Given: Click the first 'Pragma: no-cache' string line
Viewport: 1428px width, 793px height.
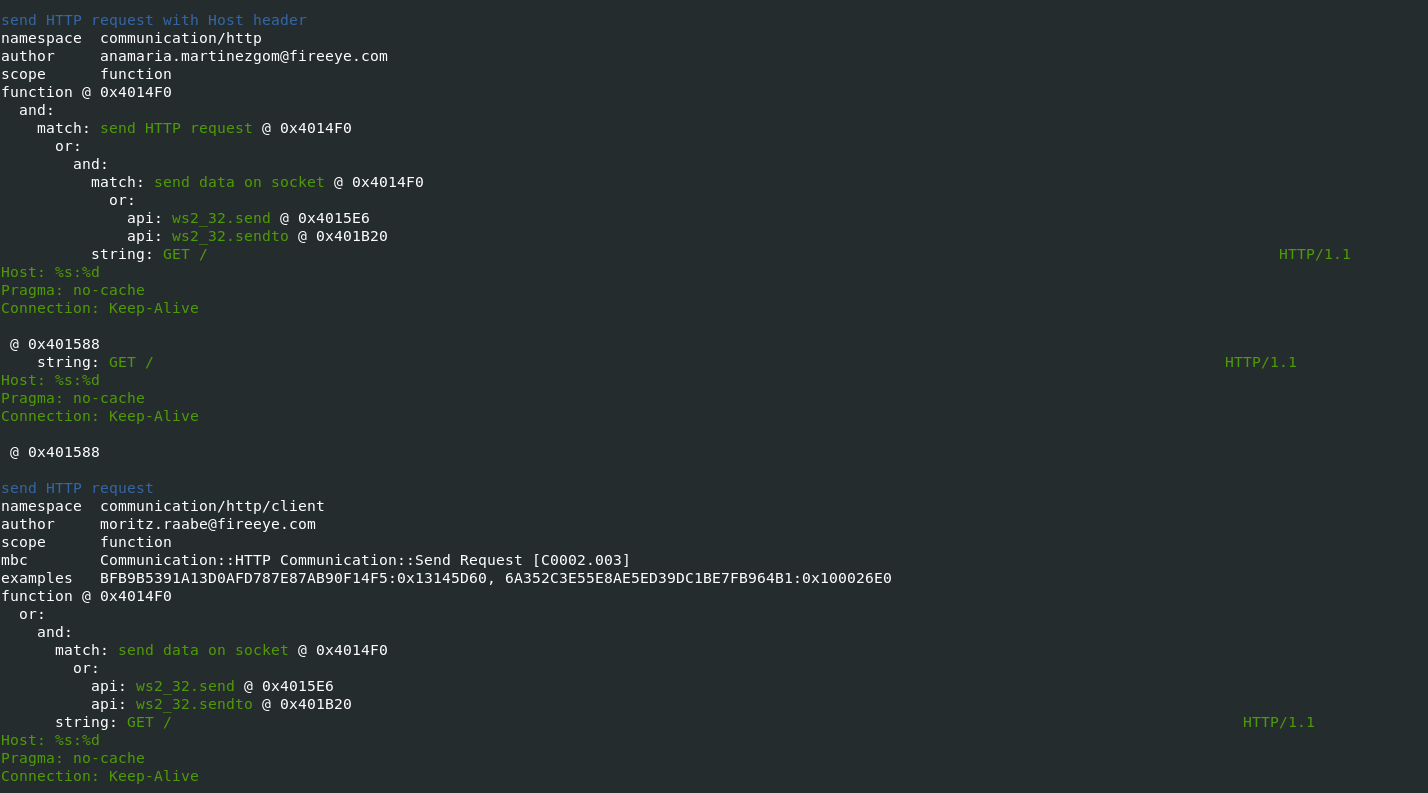Looking at the screenshot, I should (73, 290).
